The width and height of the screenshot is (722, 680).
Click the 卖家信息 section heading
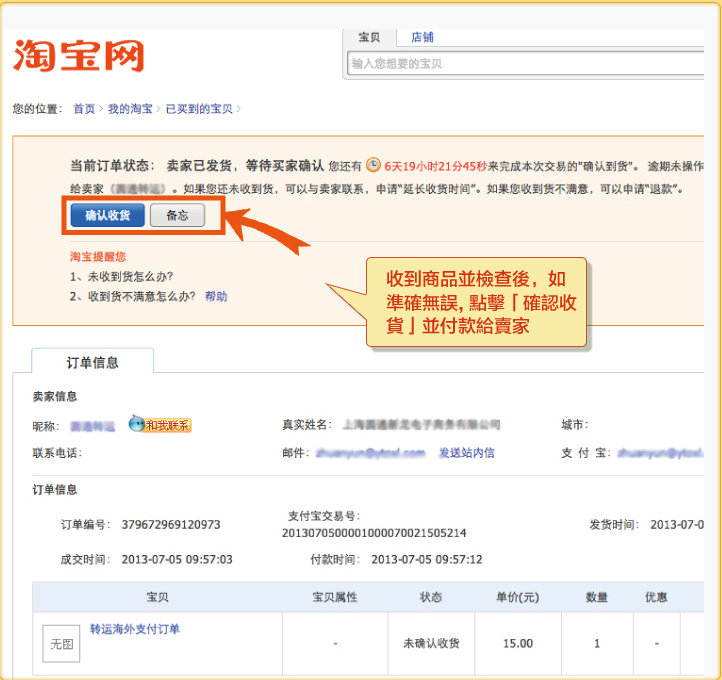tap(55, 396)
